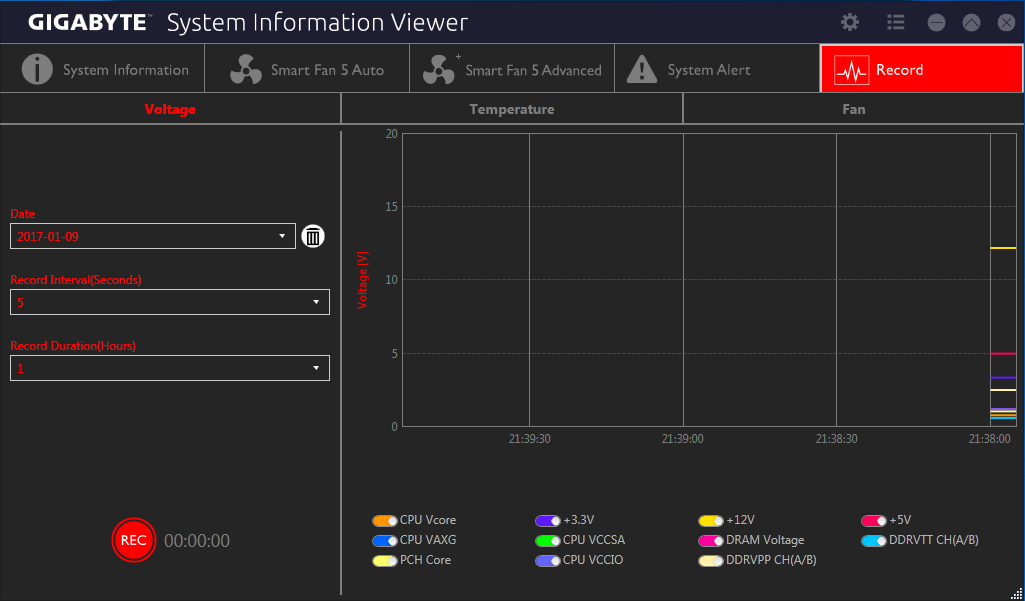The height and width of the screenshot is (601, 1025).
Task: Click the red +5V line in chart
Action: 1003,353
